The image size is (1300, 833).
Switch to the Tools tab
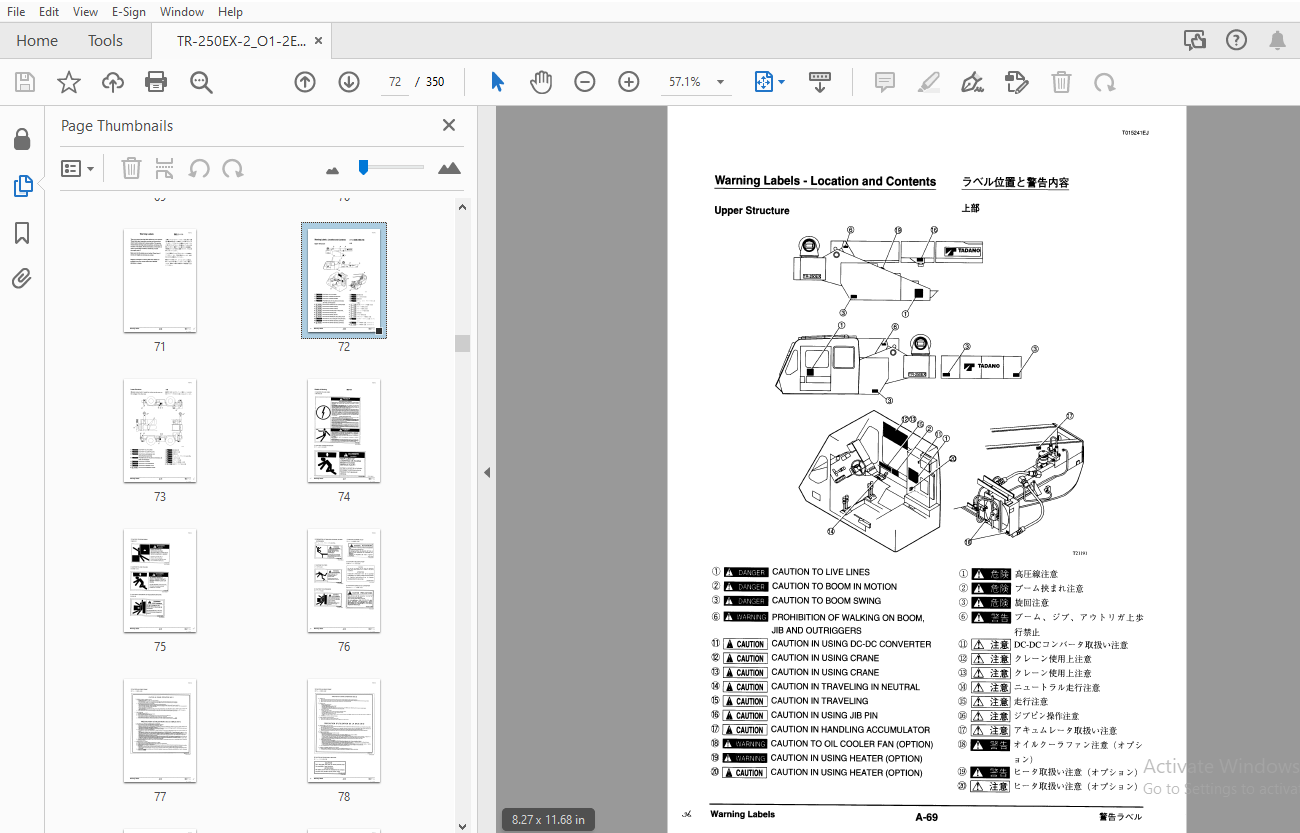click(105, 41)
